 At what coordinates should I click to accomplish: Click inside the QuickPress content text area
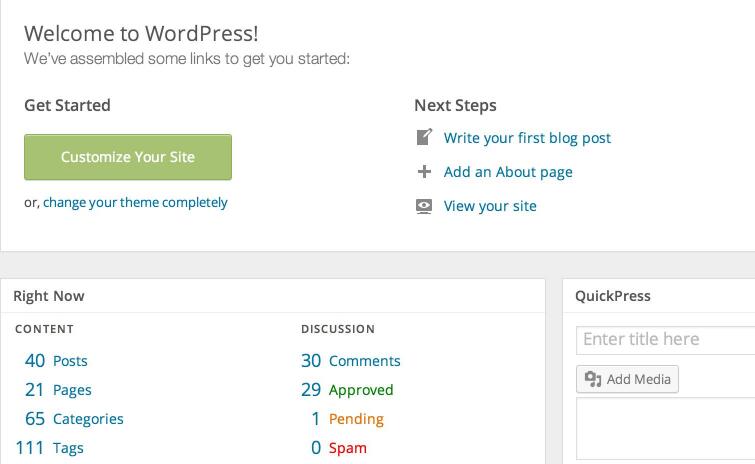pyautogui.click(x=665, y=428)
